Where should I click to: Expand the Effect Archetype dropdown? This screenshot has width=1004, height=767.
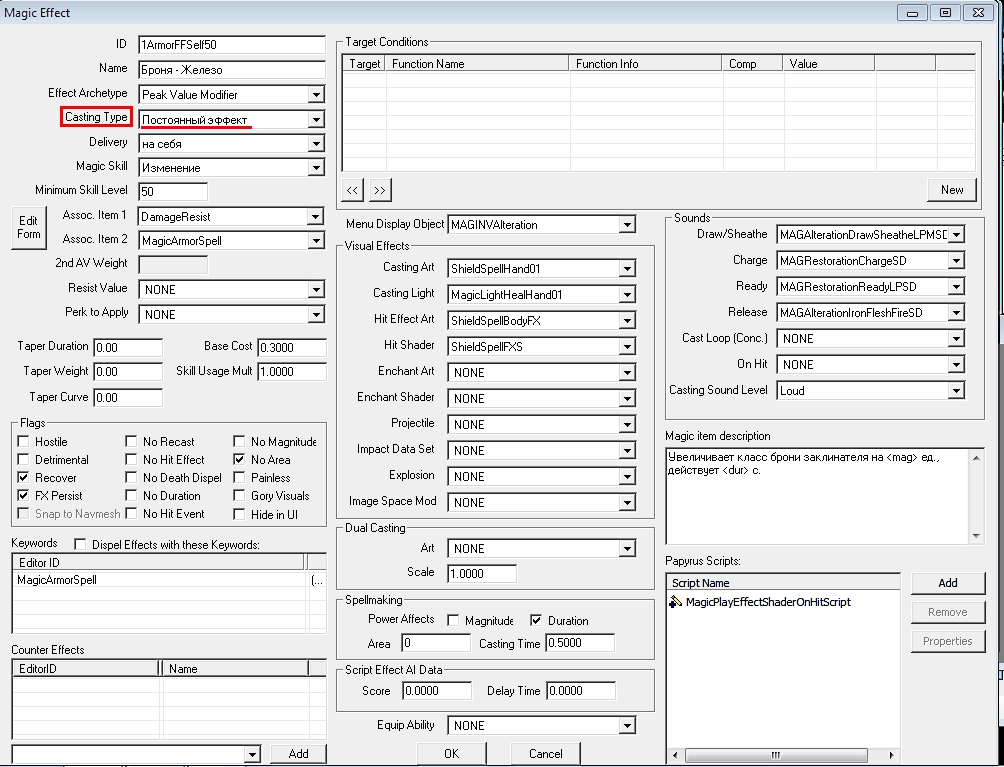tap(316, 95)
